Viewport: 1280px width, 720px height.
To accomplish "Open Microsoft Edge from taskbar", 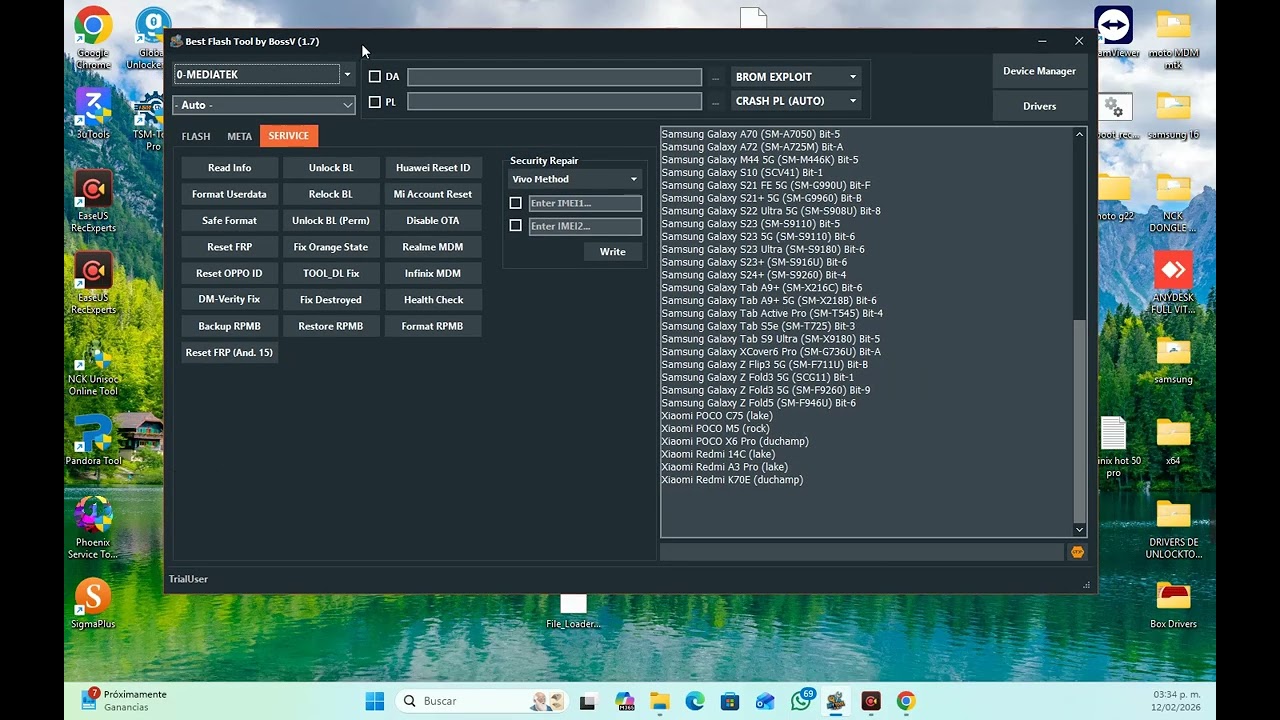I will 695,701.
